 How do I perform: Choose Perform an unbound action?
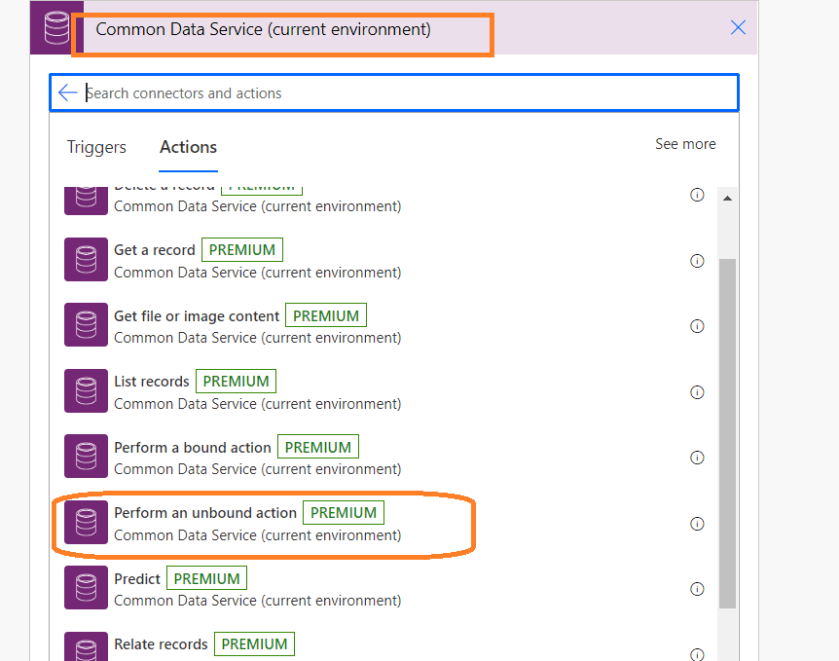(205, 513)
